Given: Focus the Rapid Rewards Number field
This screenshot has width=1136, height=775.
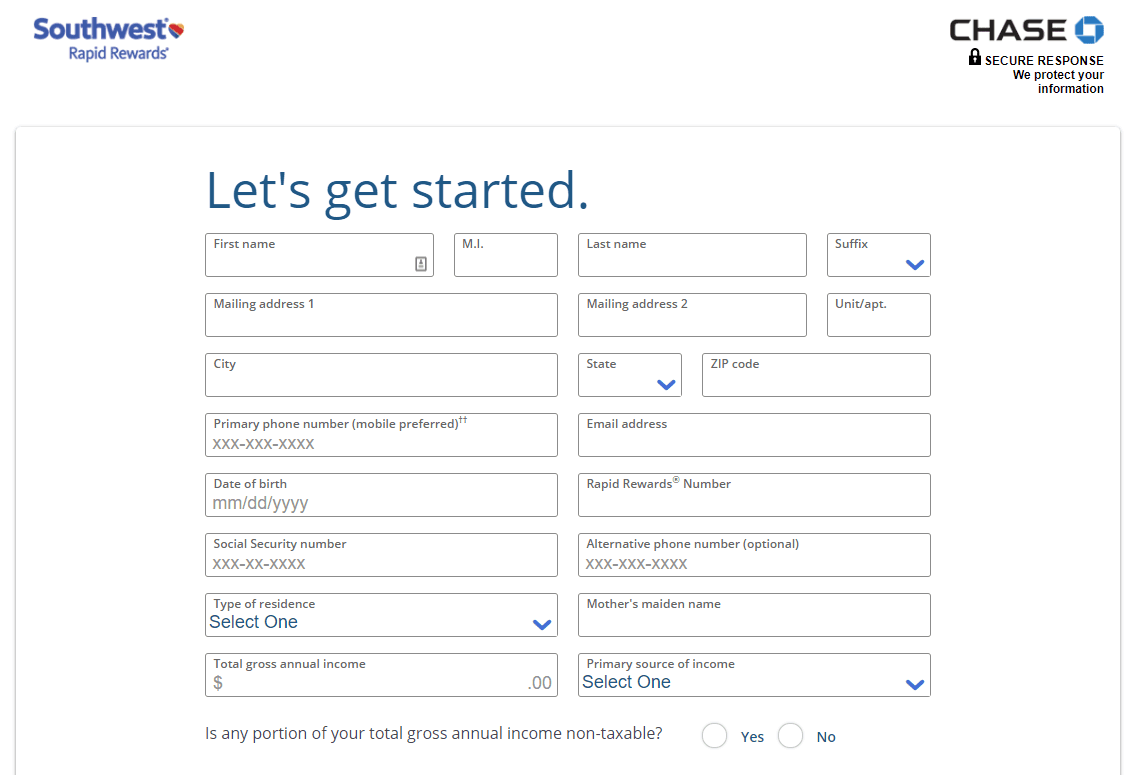Looking at the screenshot, I should click(754, 495).
